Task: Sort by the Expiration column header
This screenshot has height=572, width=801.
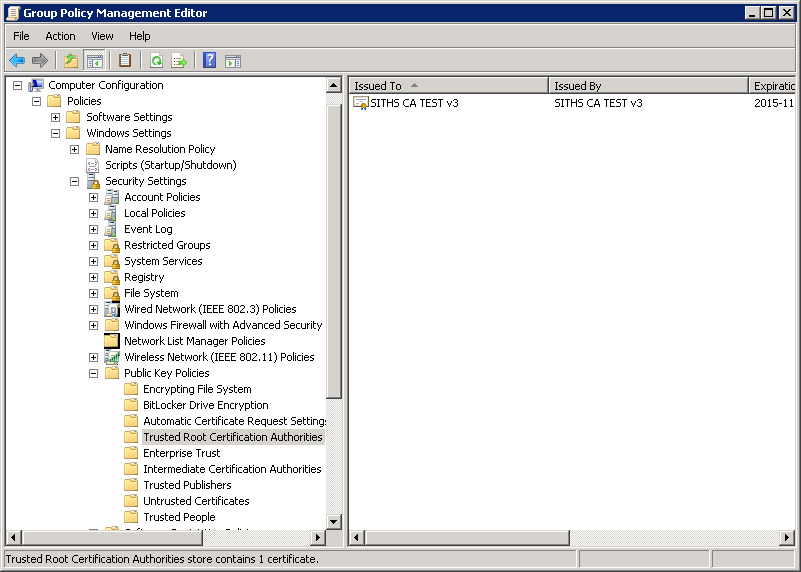Action: (772, 86)
